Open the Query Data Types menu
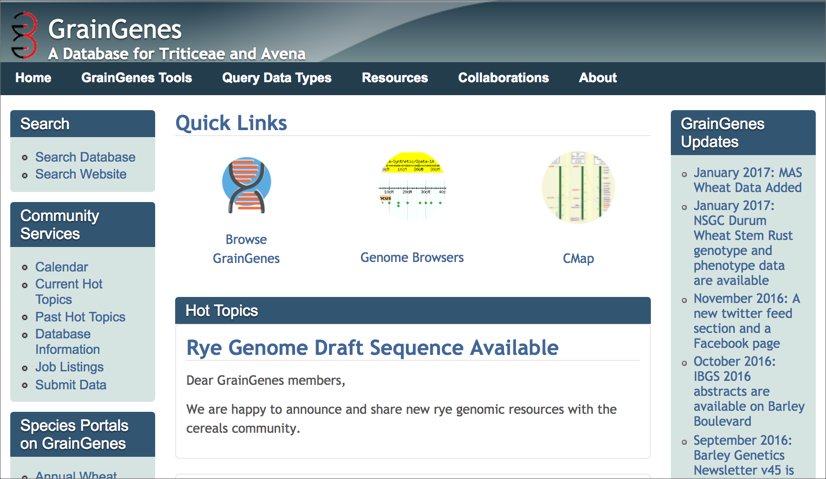This screenshot has width=826, height=479. click(277, 78)
